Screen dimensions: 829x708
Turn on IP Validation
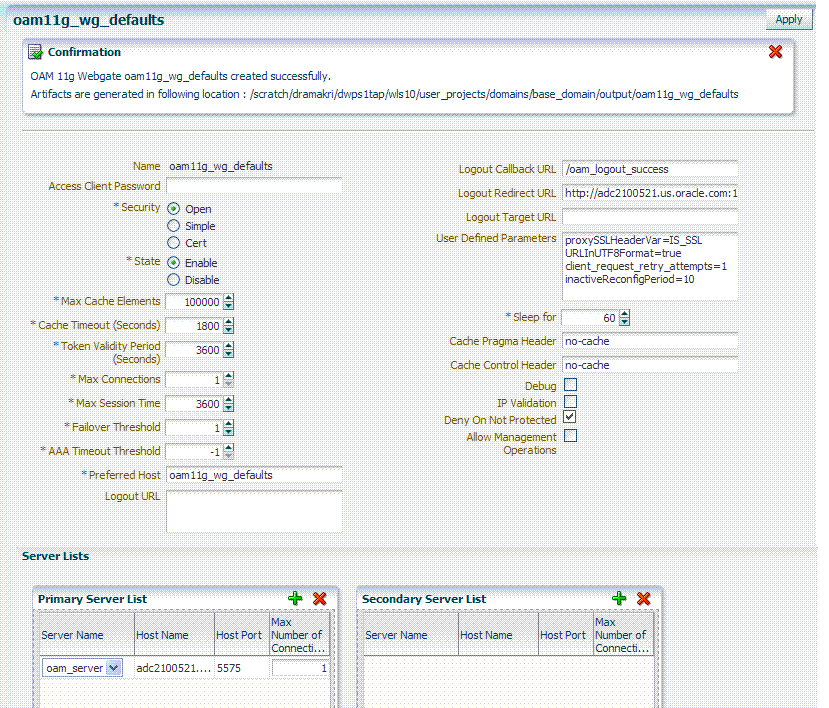point(570,401)
